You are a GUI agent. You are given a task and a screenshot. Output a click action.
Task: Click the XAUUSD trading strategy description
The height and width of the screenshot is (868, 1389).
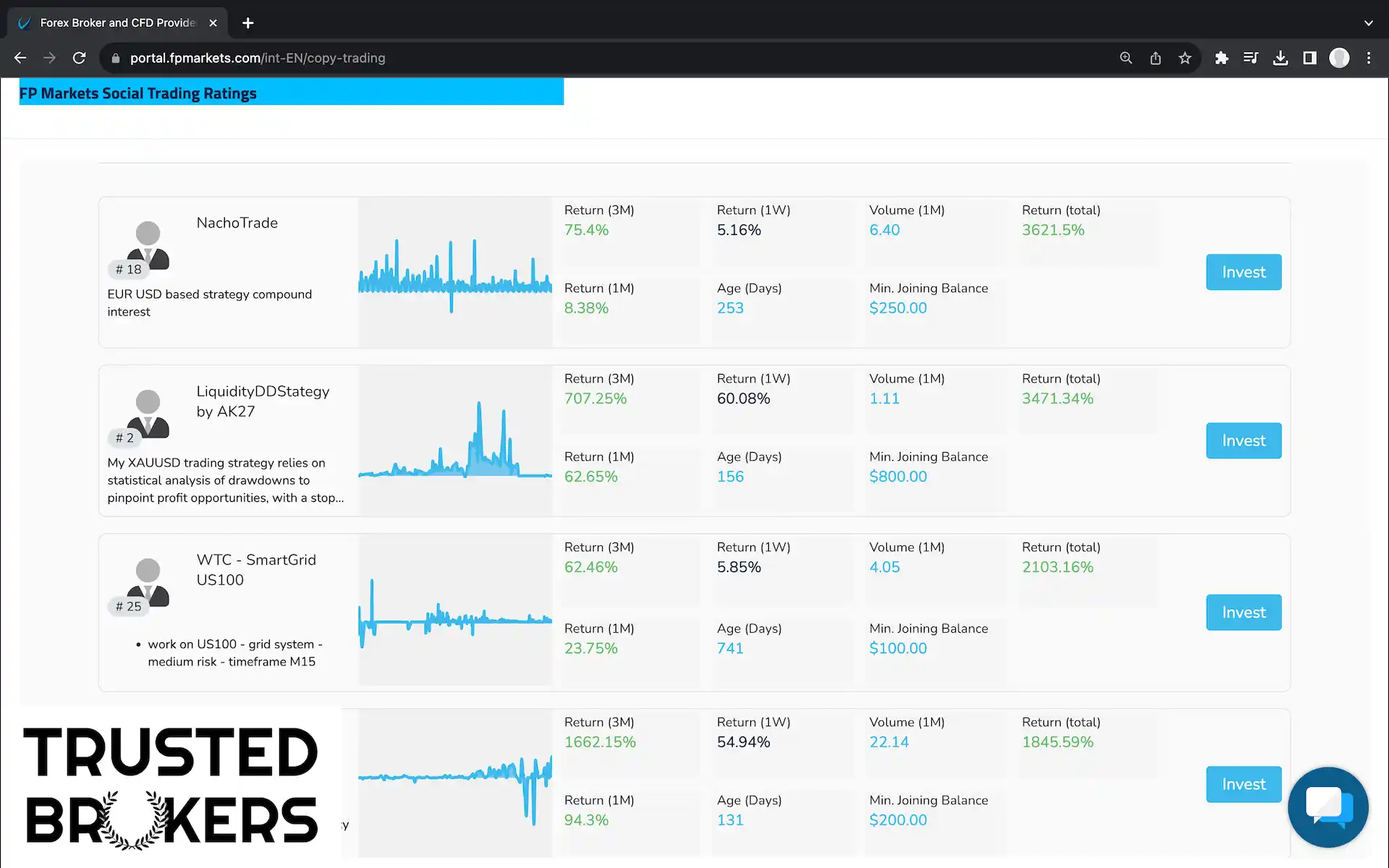pyautogui.click(x=226, y=480)
